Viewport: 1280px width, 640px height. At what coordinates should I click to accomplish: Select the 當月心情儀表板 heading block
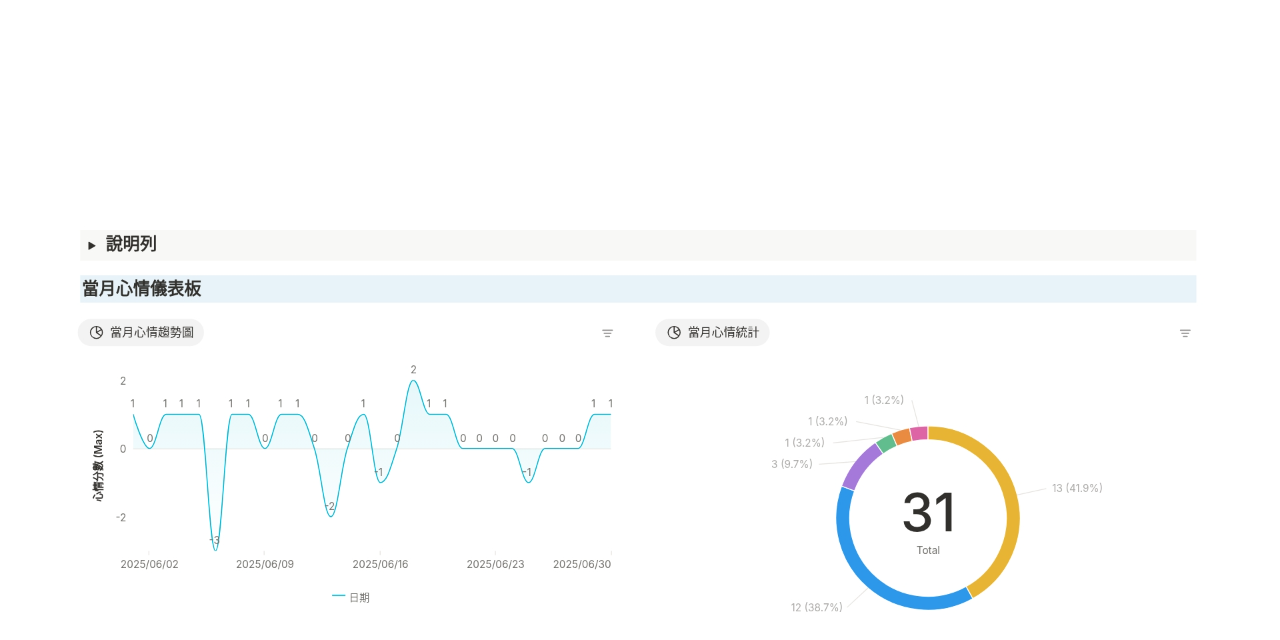click(x=142, y=289)
